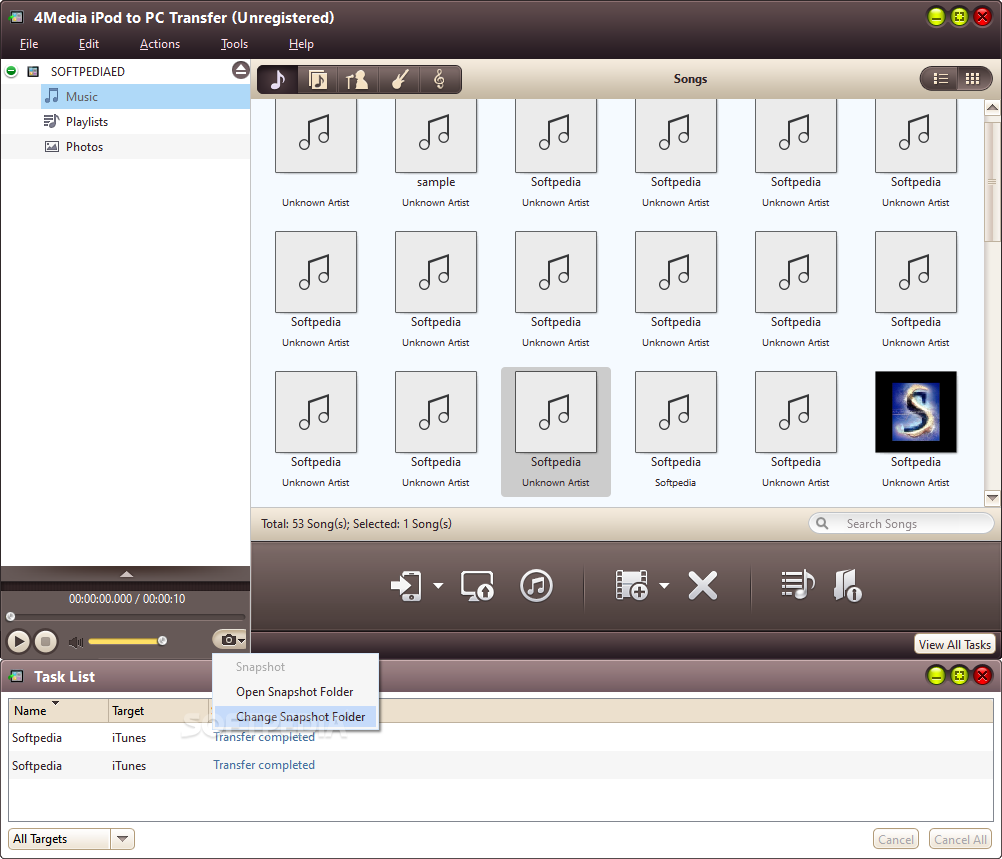Image resolution: width=1002 pixels, height=859 pixels.
Task: Switch to the Albums view tab
Action: click(318, 80)
